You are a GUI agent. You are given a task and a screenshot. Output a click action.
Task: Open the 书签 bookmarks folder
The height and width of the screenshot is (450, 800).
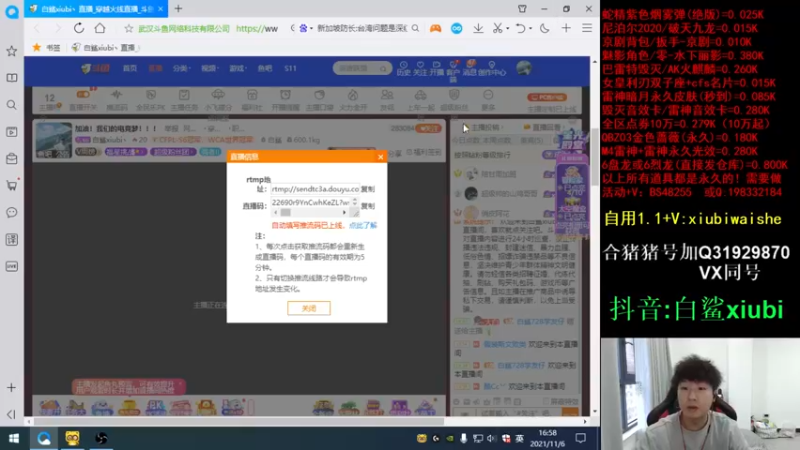[x=46, y=47]
